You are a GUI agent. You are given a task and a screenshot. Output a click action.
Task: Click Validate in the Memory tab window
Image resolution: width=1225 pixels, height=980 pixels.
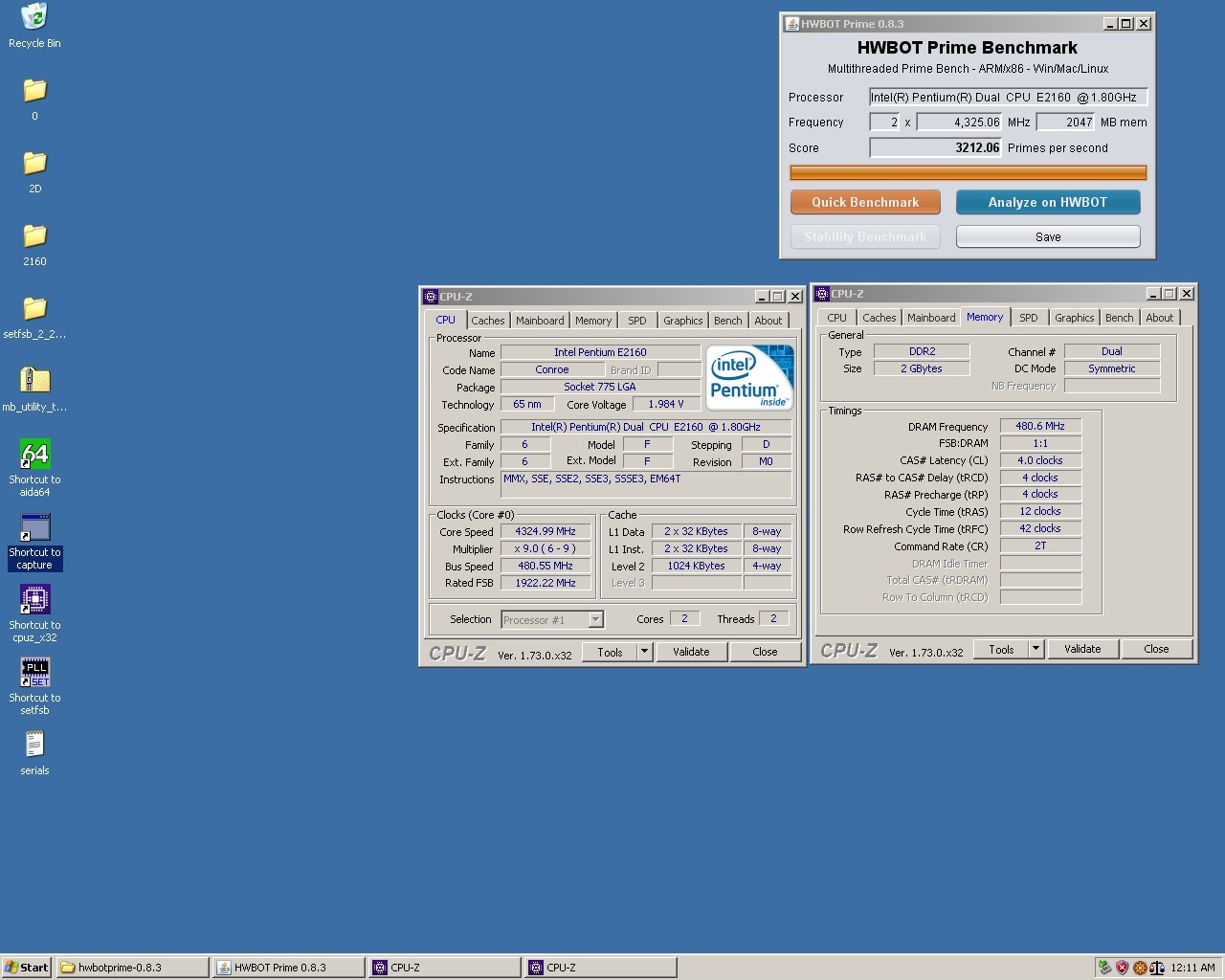pos(1082,649)
